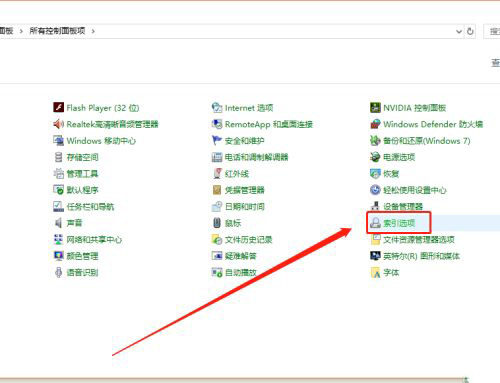Open the address bar history dropdown arrow

click(x=459, y=31)
